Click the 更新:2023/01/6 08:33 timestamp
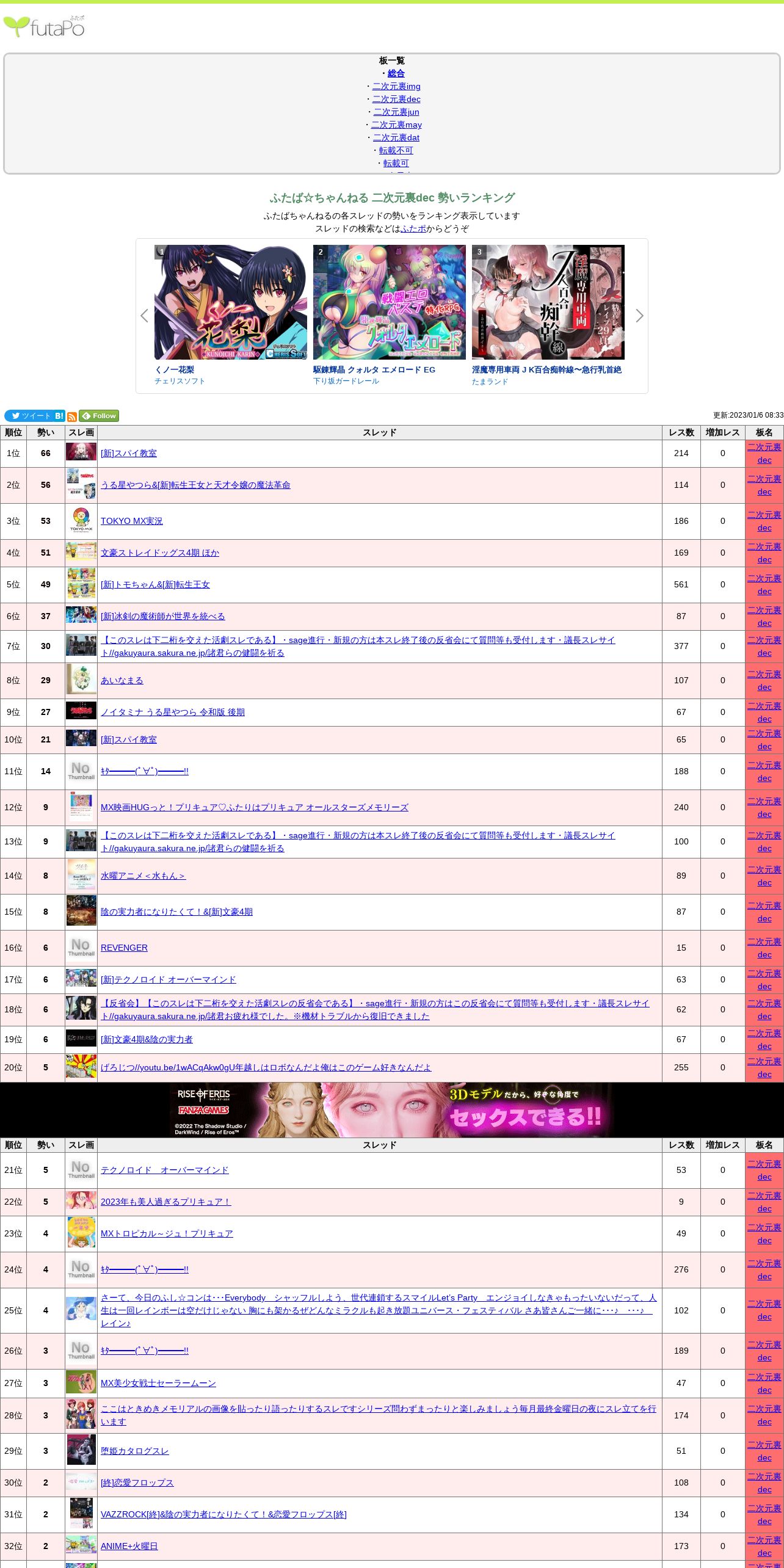 tap(749, 415)
